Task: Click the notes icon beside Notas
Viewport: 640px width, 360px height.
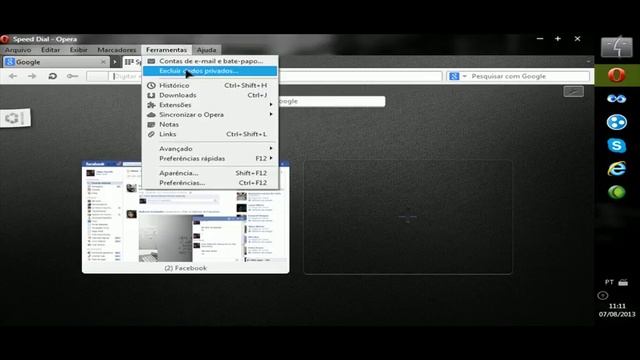Action: click(151, 124)
